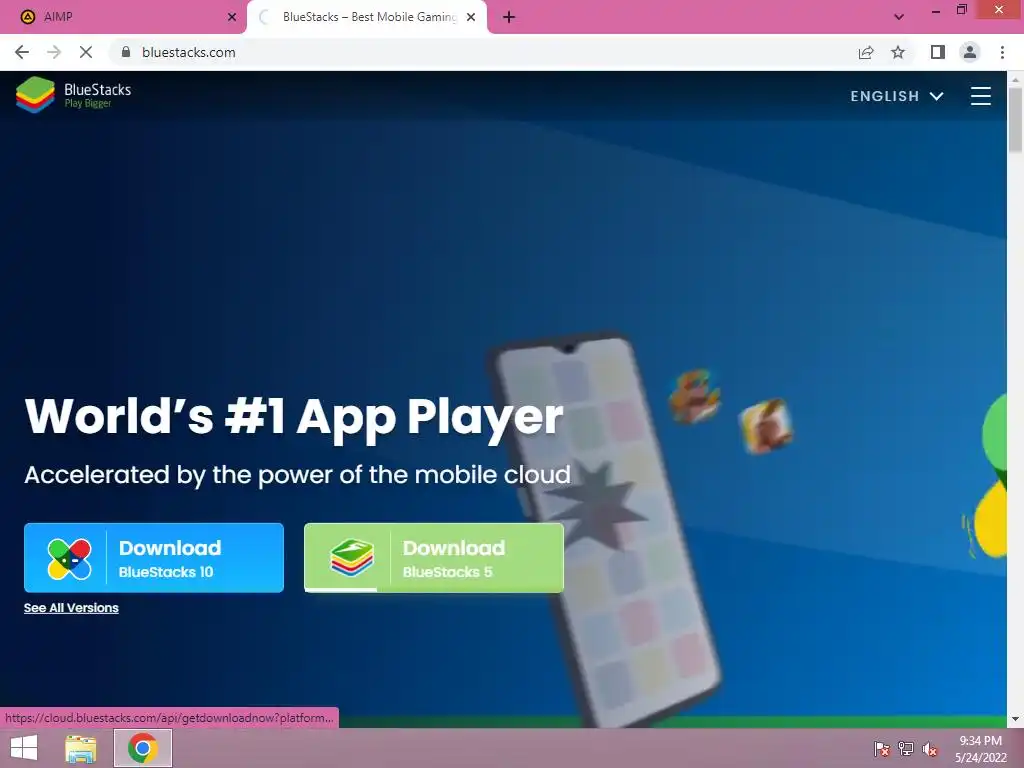Screen dimensions: 1024x768
Task: Click scrollbar down arrow
Action: pyautogui.click(x=1015, y=719)
